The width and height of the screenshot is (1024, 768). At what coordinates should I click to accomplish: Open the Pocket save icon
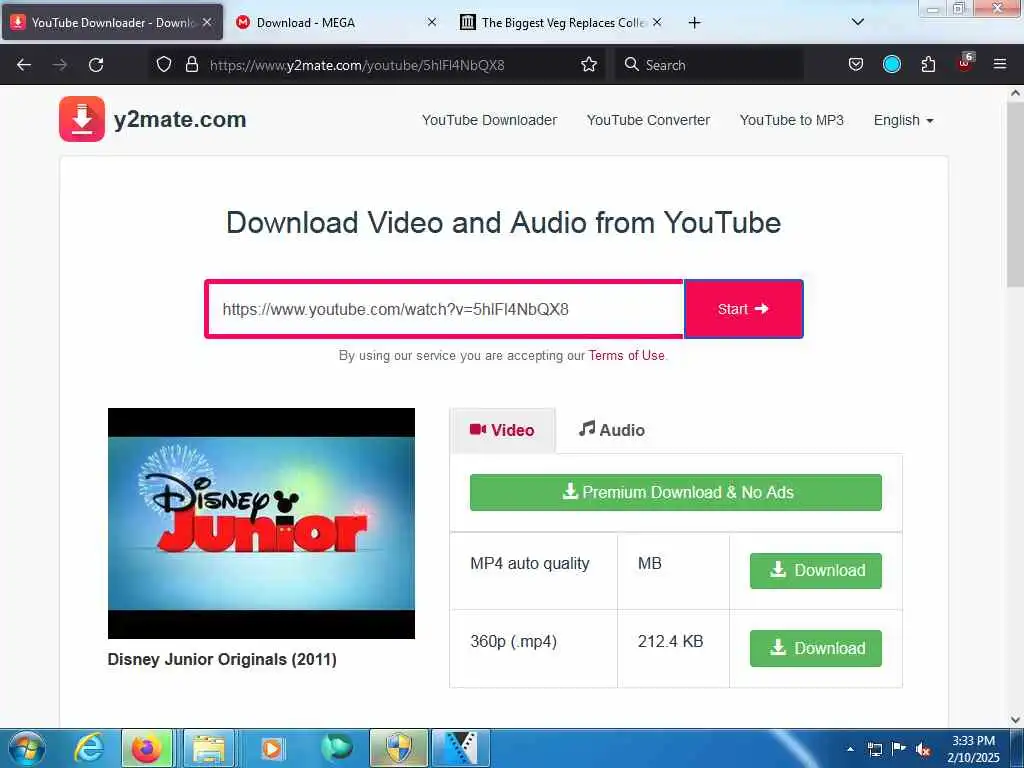(x=856, y=65)
